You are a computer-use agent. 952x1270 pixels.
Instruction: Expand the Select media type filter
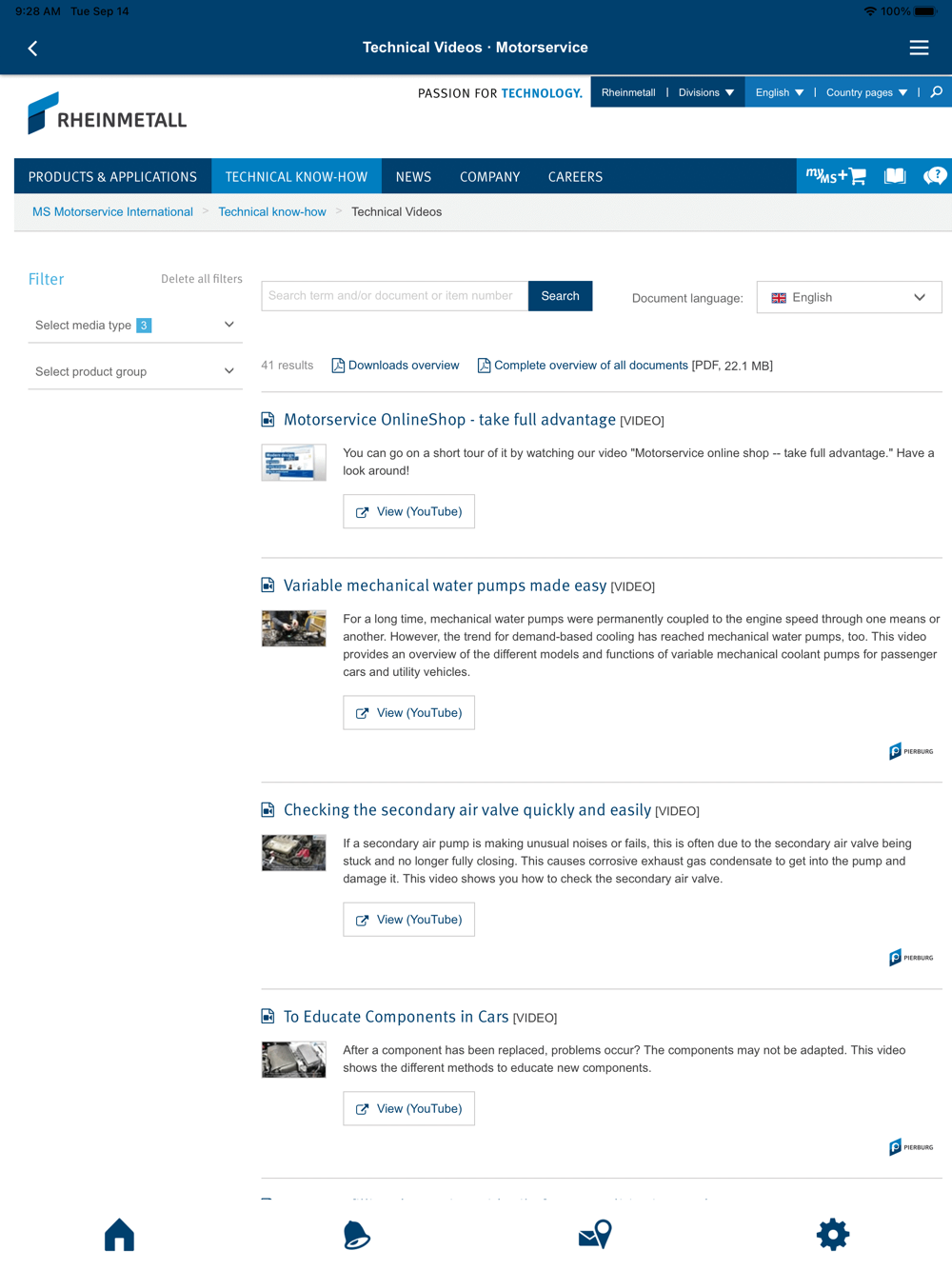click(x=135, y=325)
